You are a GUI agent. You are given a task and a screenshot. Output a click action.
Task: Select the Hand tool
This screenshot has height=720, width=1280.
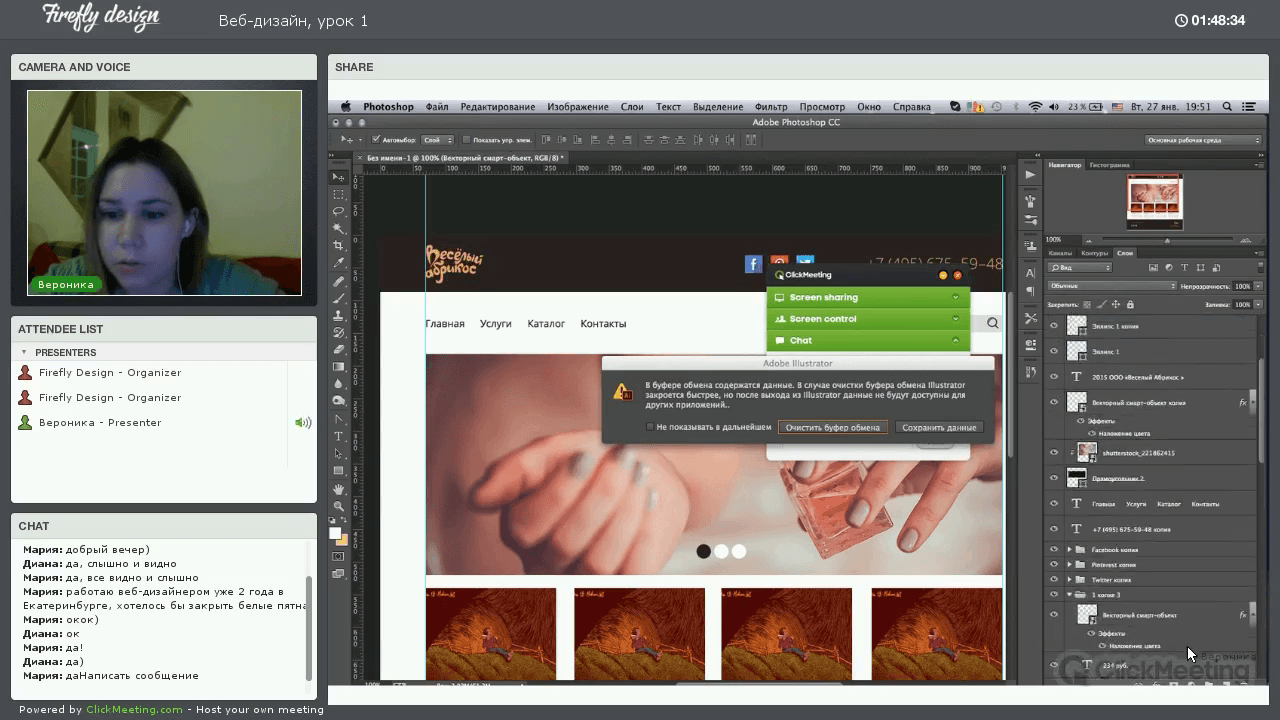pos(339,489)
